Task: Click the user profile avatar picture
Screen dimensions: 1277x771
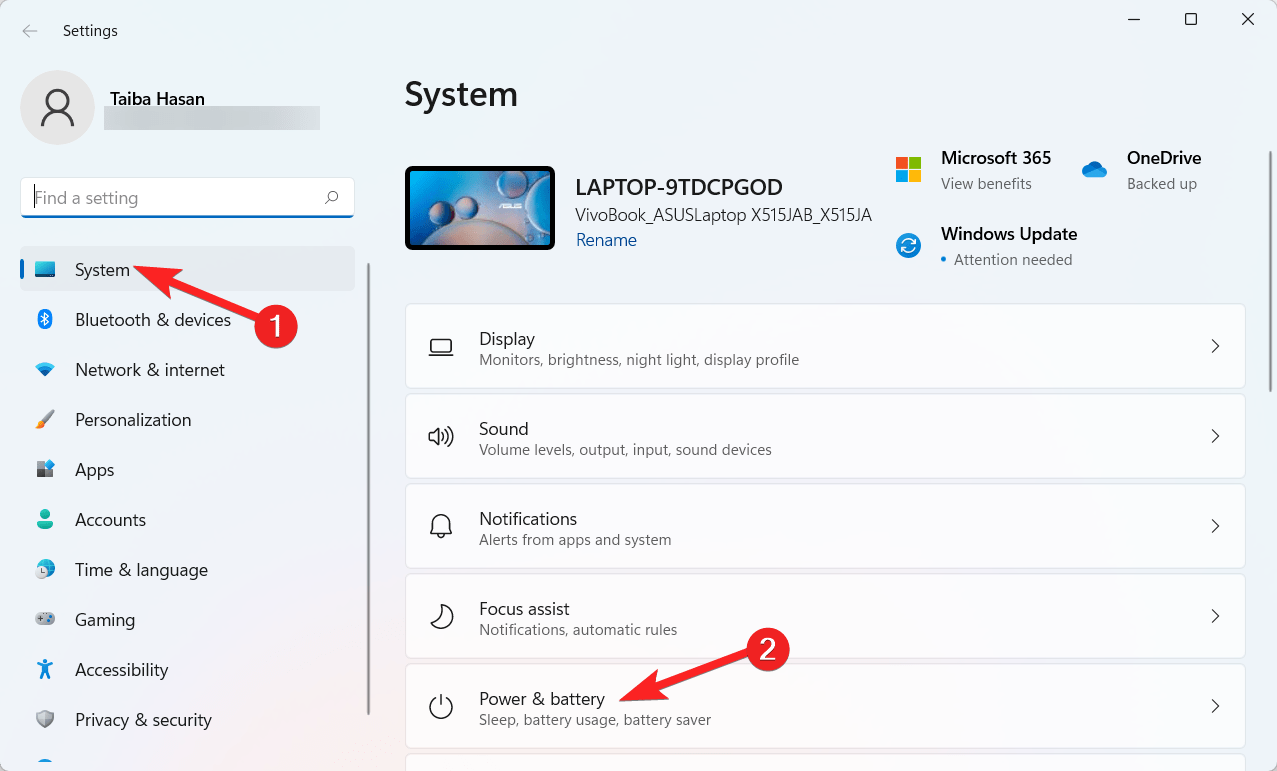Action: pyautogui.click(x=58, y=107)
